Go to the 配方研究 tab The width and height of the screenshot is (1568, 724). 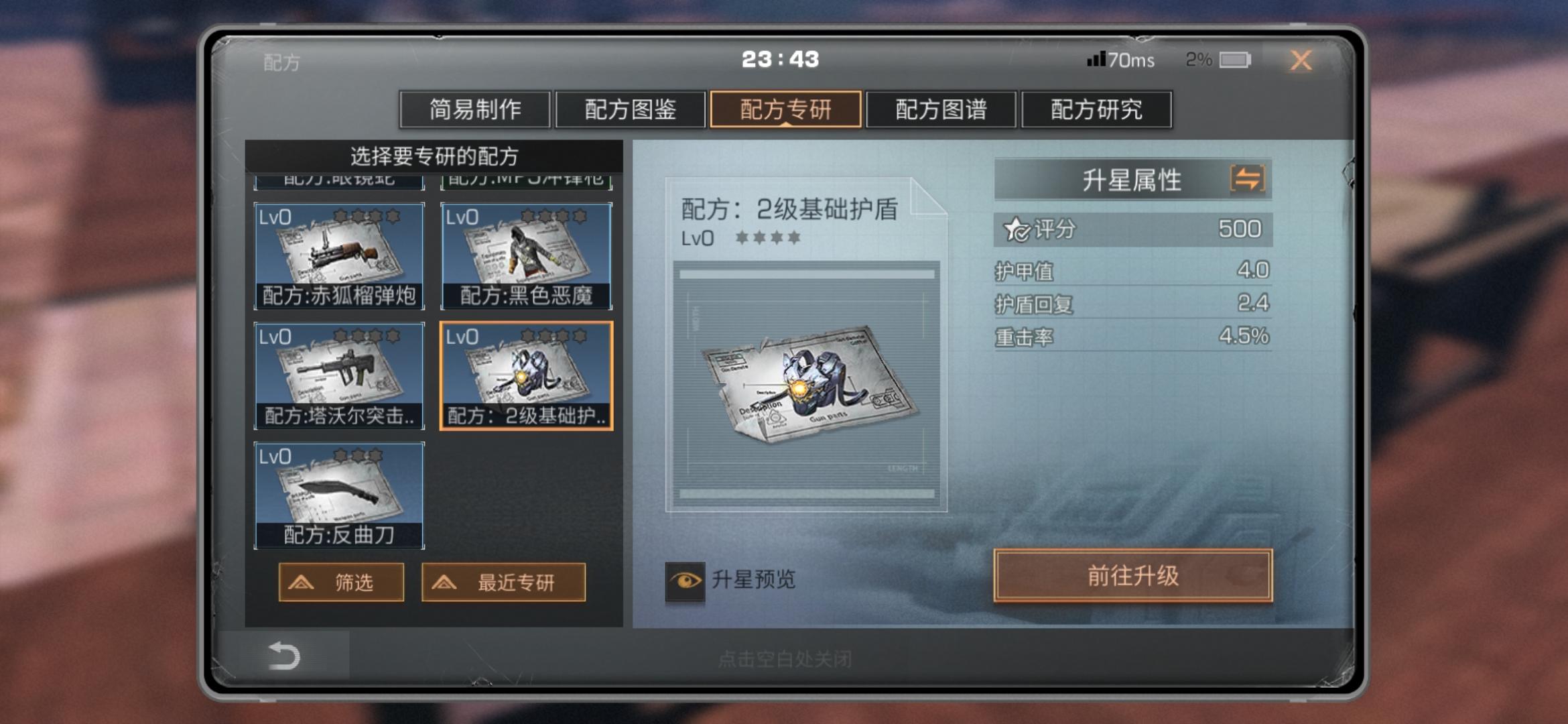[1096, 109]
